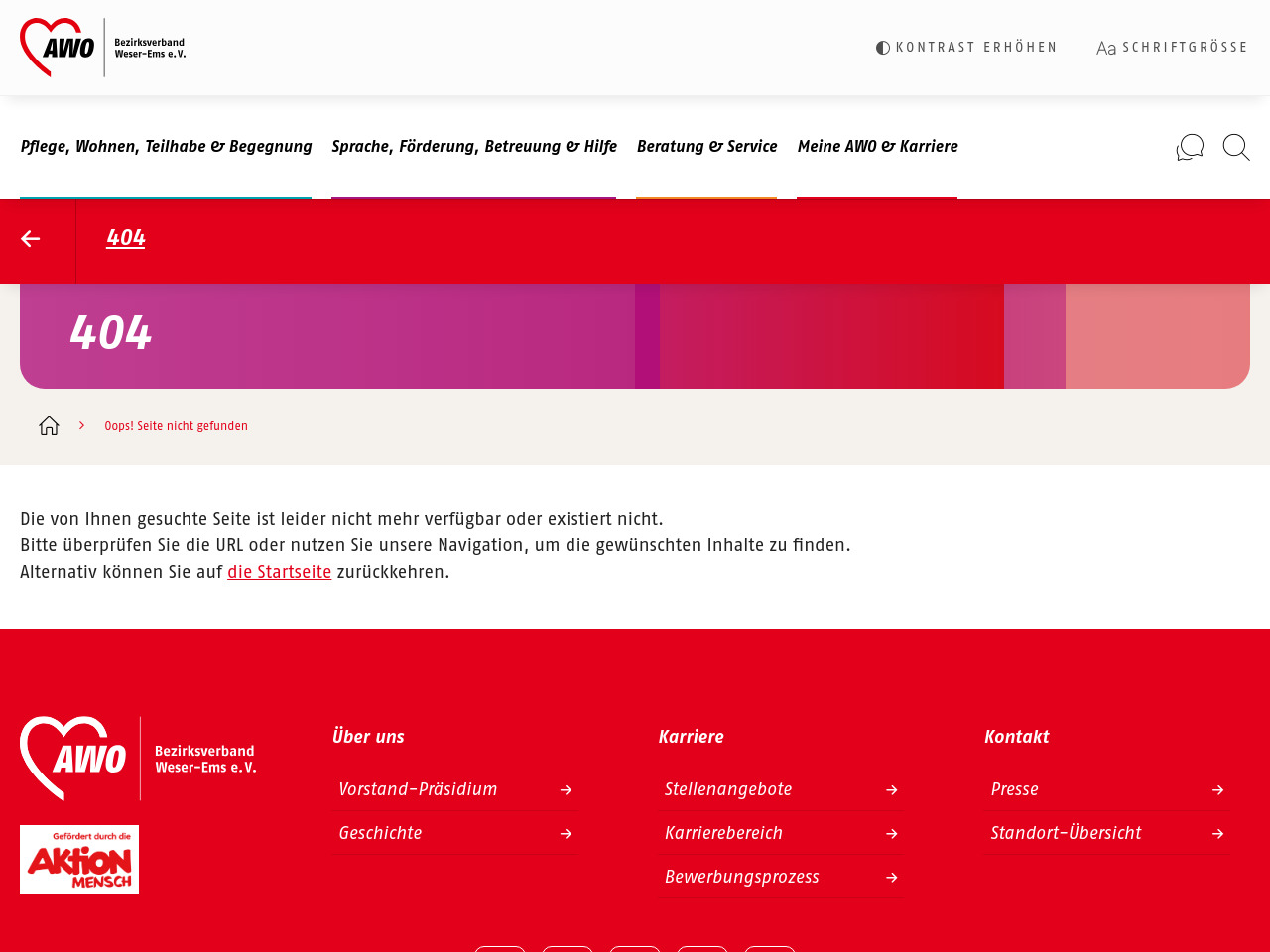
Task: Expand Beratung & Service menu
Action: pos(706,147)
